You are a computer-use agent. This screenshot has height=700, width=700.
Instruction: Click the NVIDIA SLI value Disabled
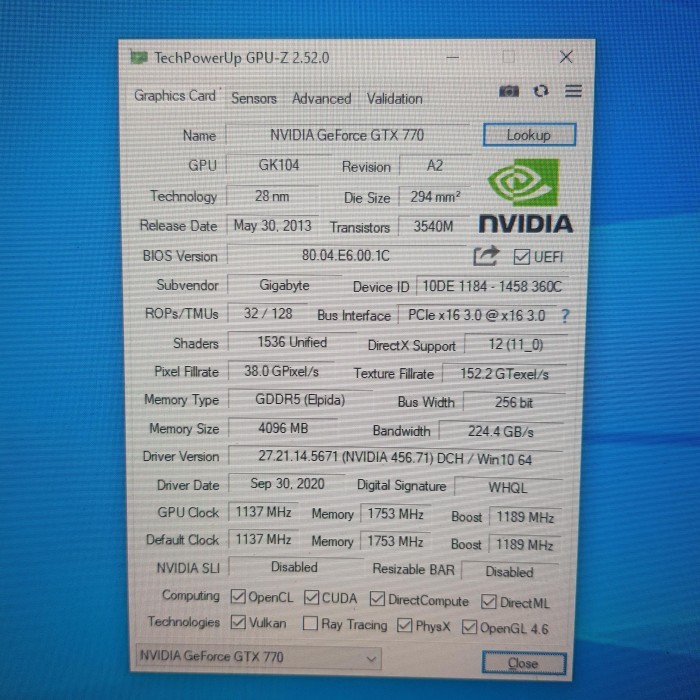[295, 567]
